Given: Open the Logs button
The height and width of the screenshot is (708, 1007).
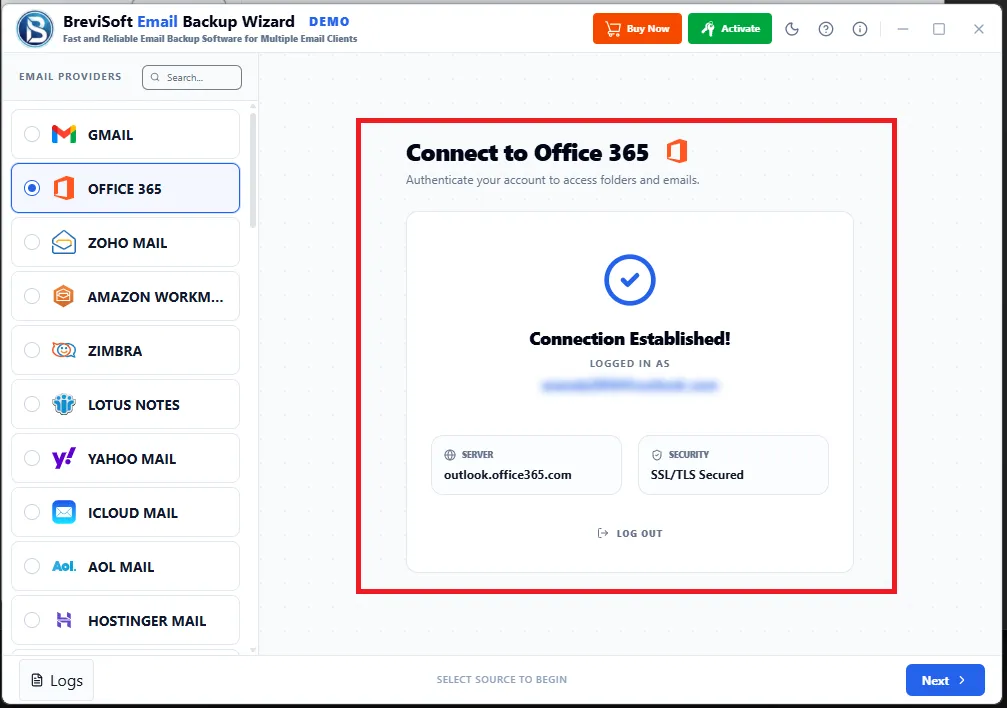Looking at the screenshot, I should (x=57, y=680).
